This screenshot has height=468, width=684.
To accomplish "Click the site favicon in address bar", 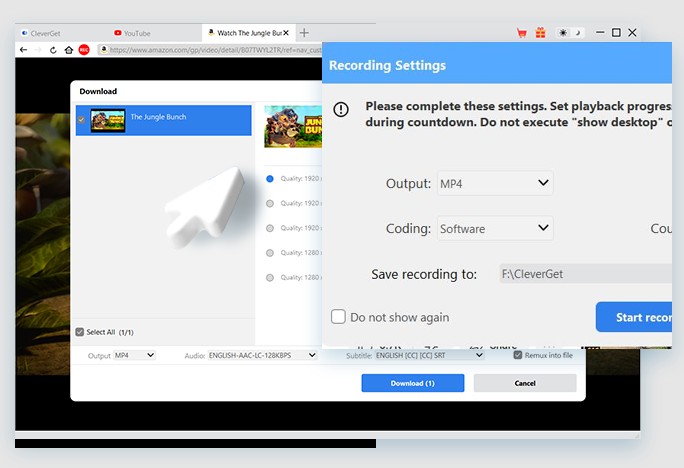I will coord(103,50).
